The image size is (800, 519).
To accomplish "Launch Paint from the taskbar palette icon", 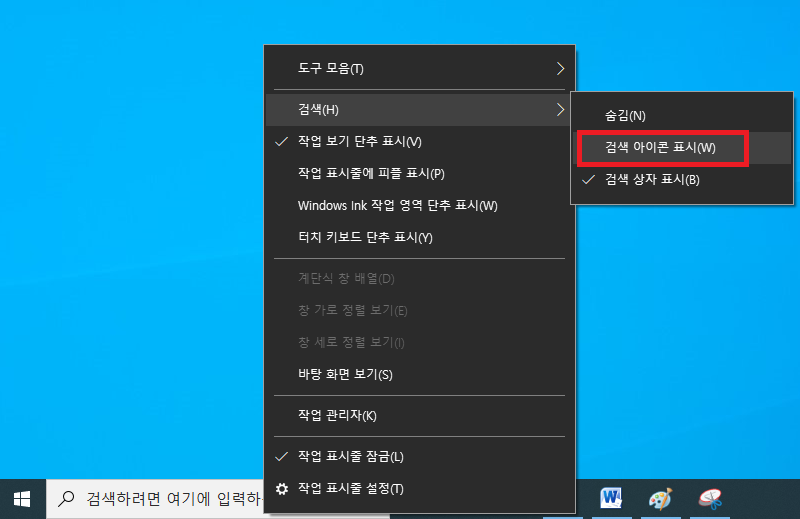I will 661,499.
